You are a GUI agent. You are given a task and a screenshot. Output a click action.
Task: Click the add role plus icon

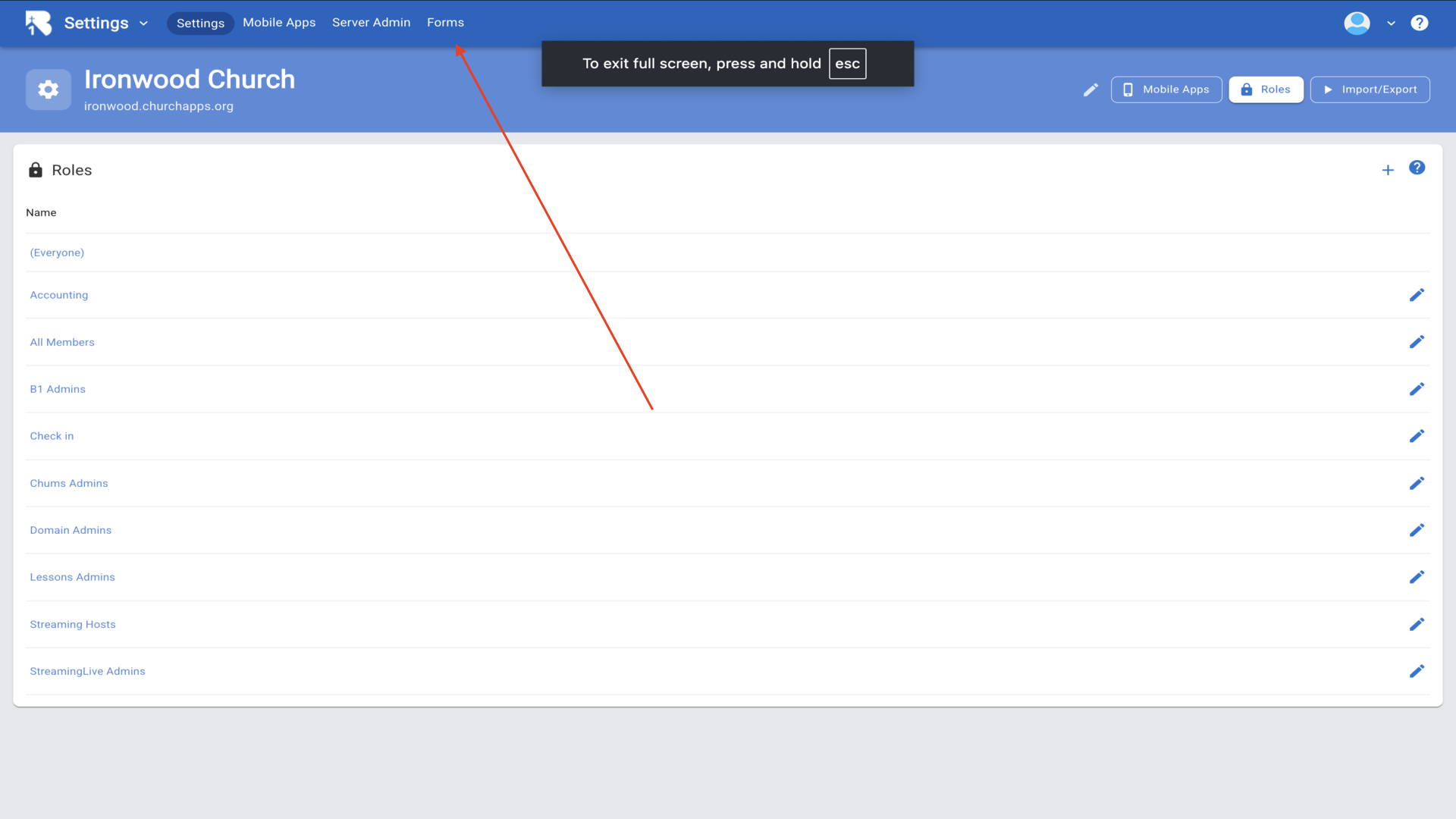pos(1388,171)
